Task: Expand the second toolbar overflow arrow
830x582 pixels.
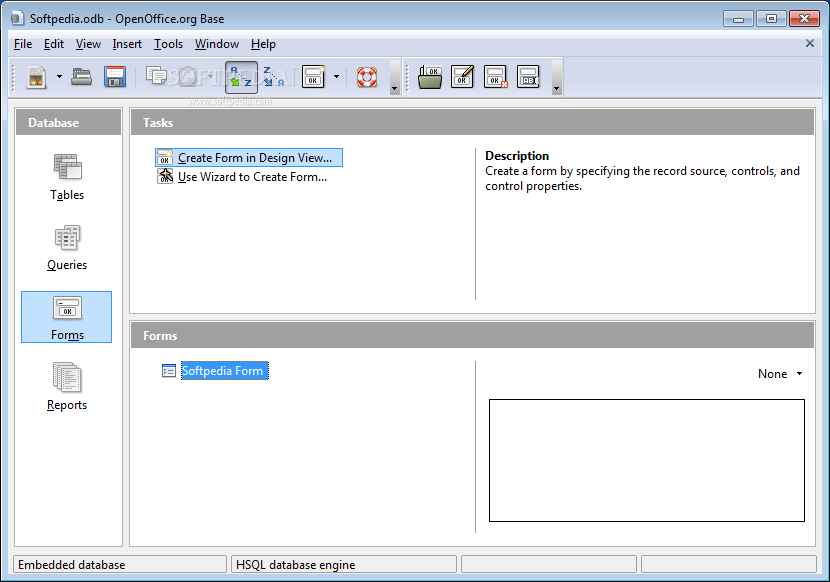Action: (x=556, y=78)
